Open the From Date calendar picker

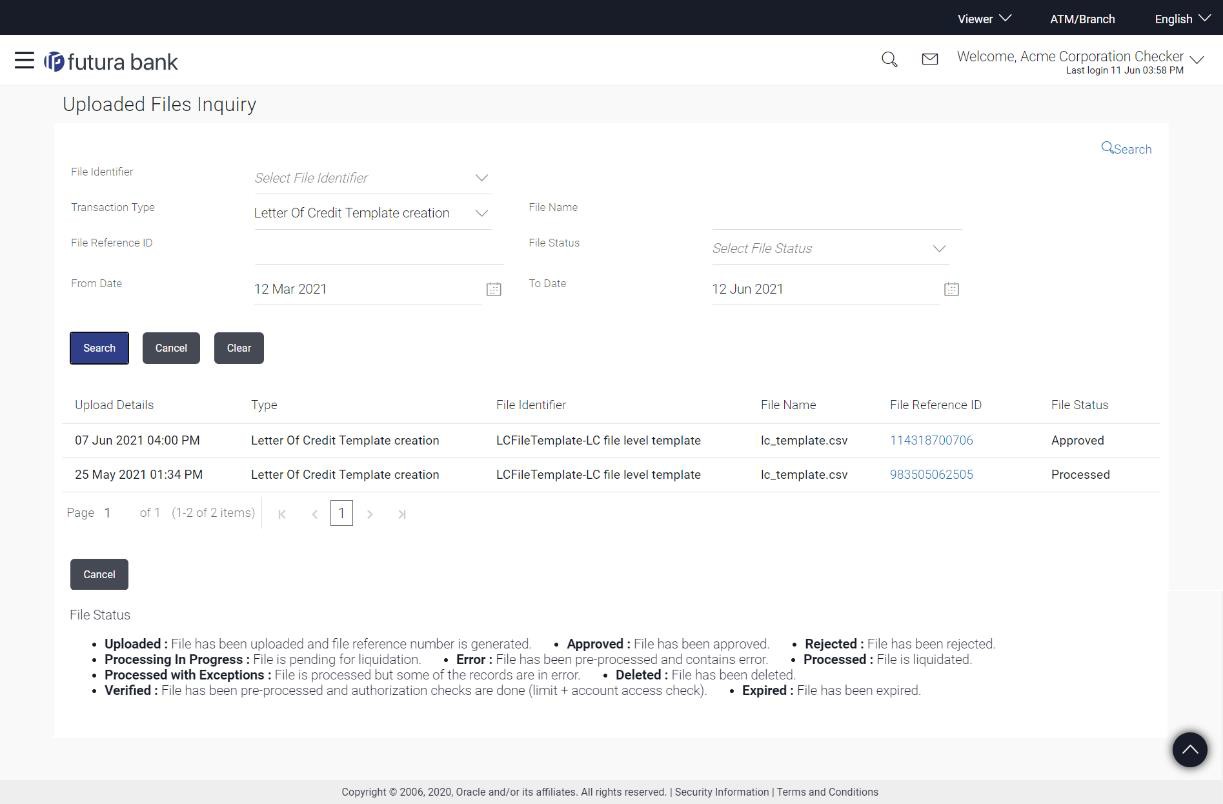(x=493, y=289)
